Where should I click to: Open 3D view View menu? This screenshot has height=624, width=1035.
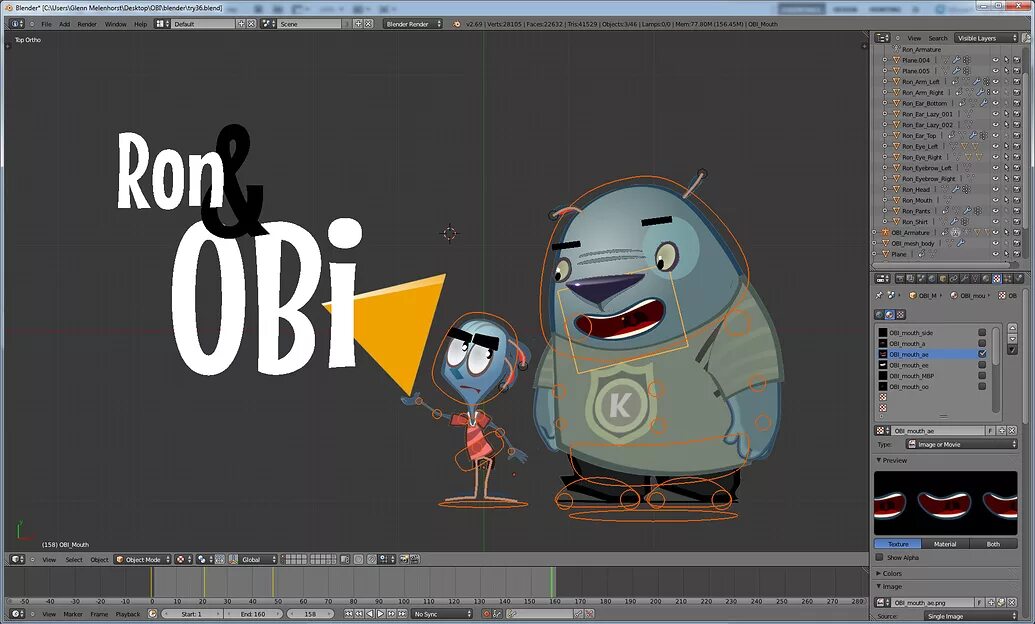[x=50, y=559]
